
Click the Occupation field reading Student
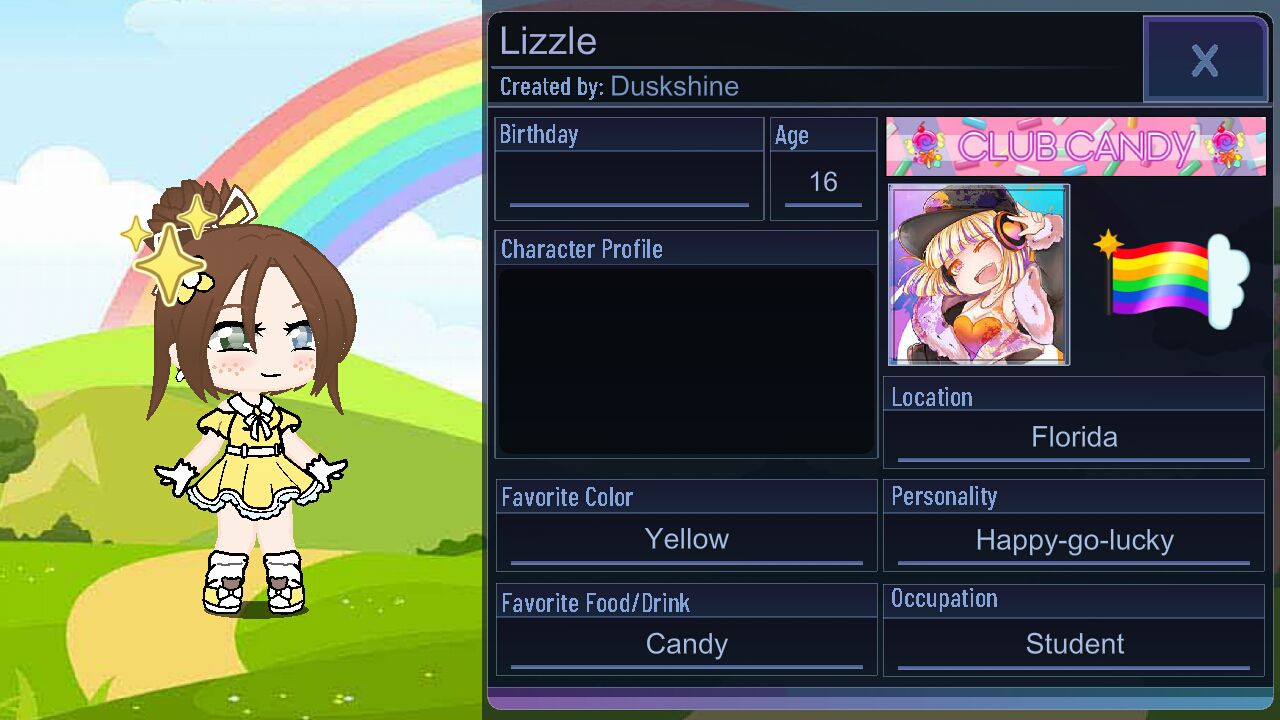[1074, 645]
